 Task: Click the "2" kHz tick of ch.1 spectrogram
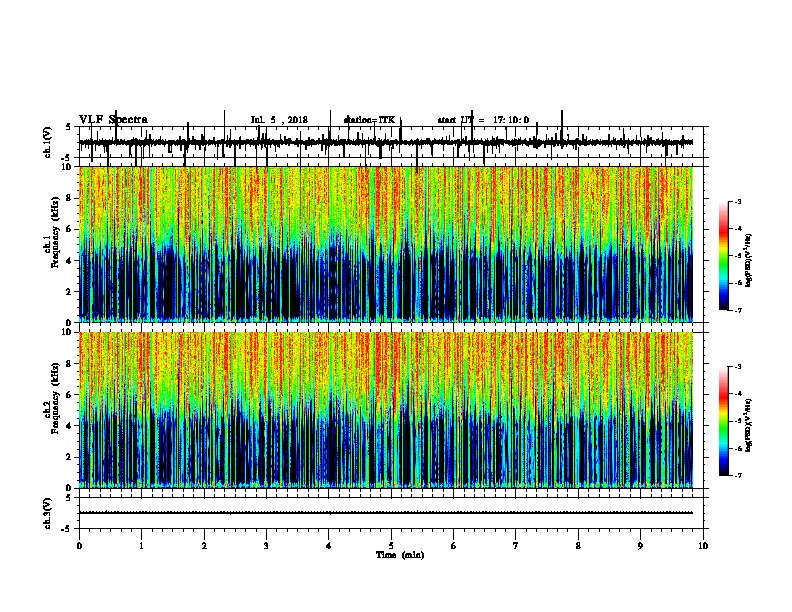coord(70,291)
